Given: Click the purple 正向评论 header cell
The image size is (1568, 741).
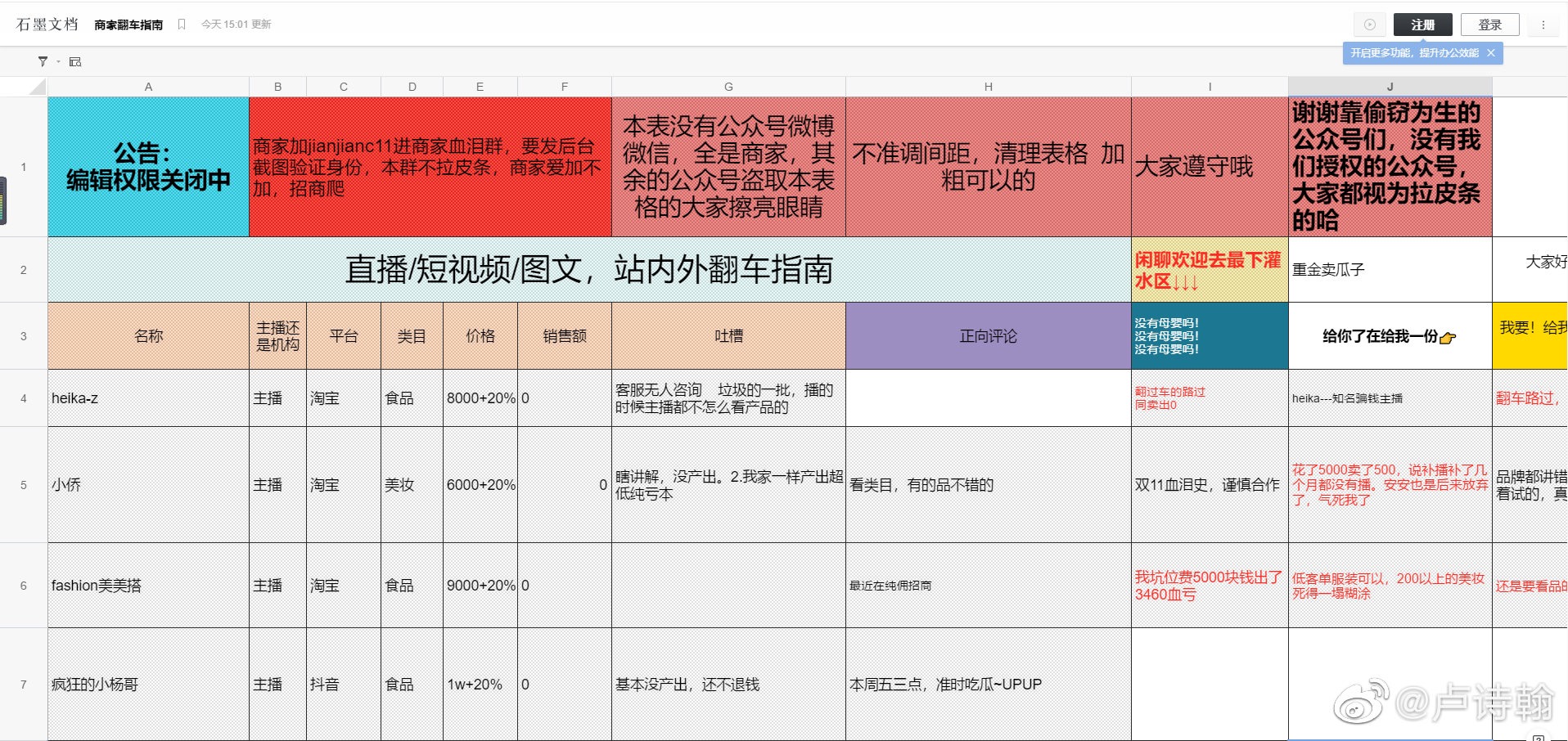Looking at the screenshot, I should (988, 336).
